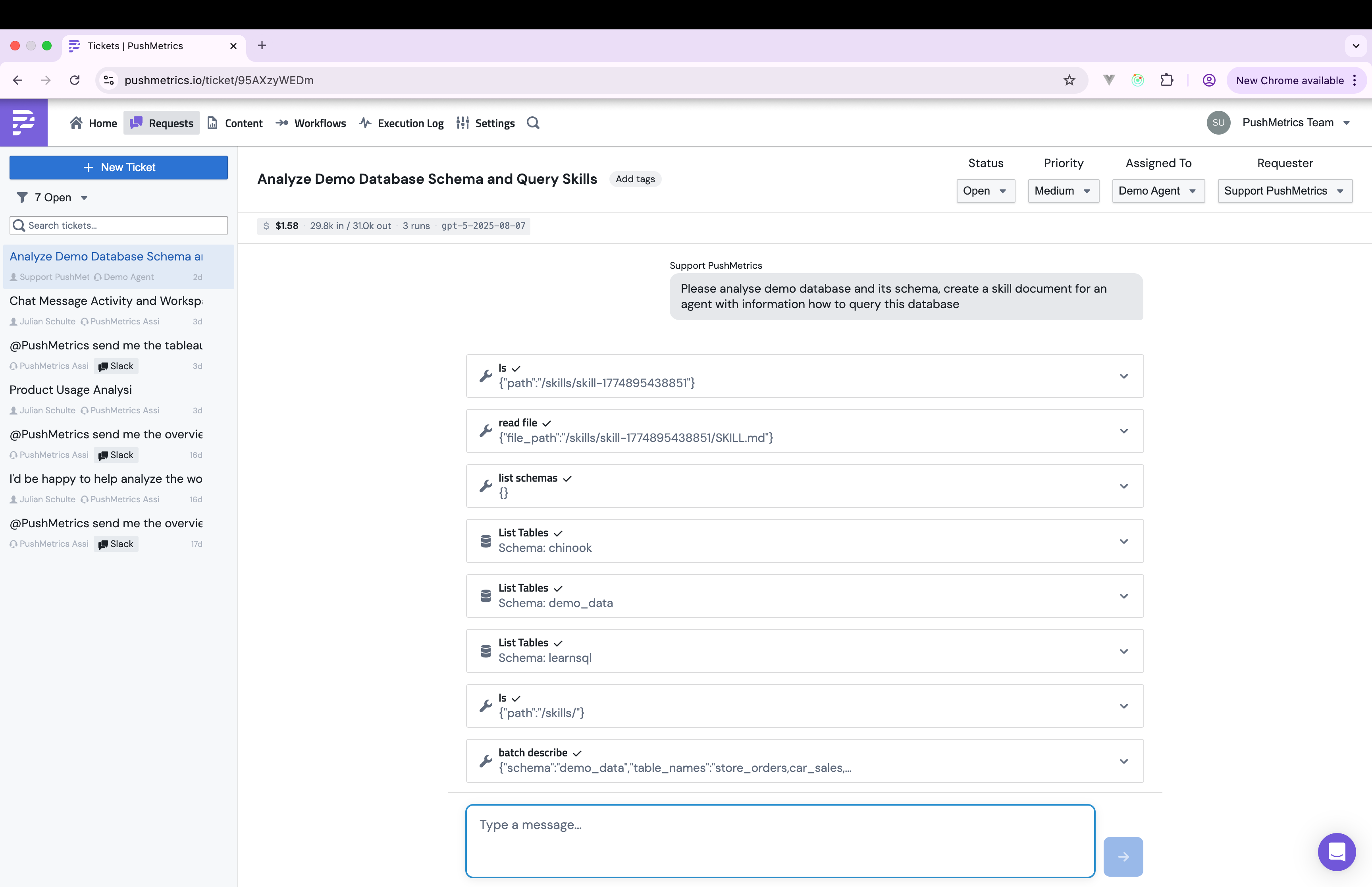
Task: Click the 3 runs label
Action: click(x=416, y=226)
